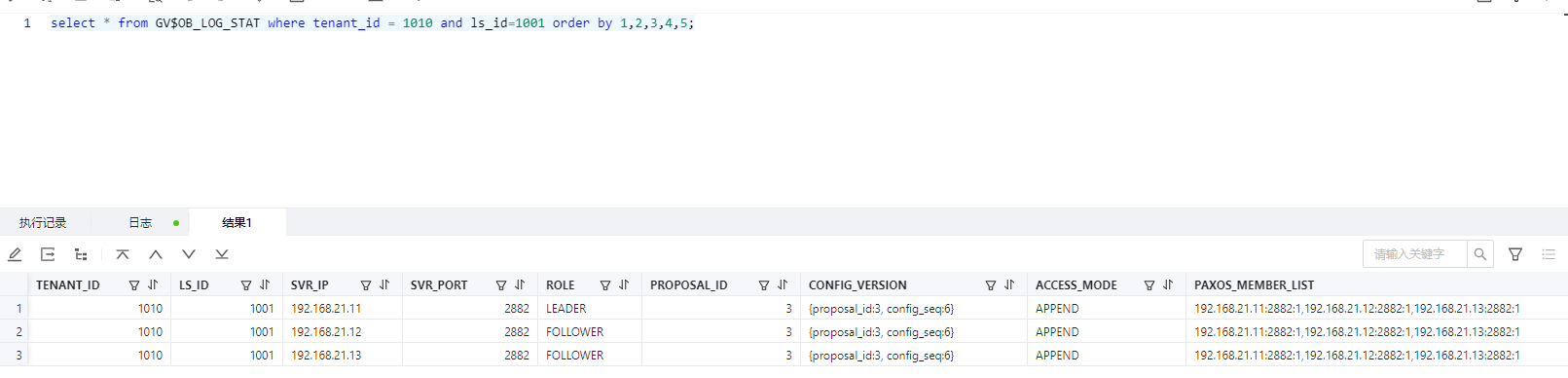Select row number 1 header

[15, 309]
